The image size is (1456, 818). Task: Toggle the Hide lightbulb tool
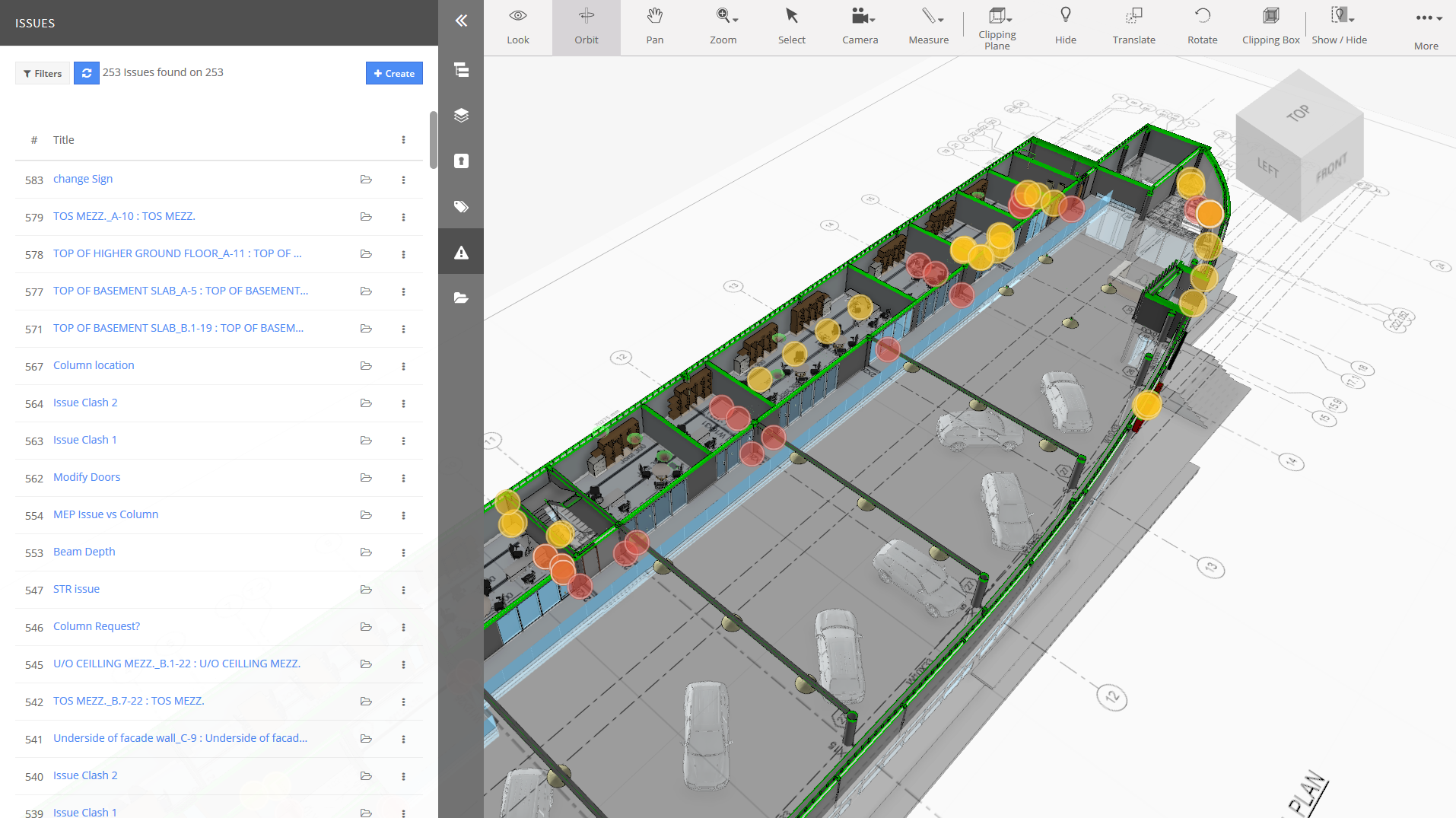click(x=1065, y=27)
